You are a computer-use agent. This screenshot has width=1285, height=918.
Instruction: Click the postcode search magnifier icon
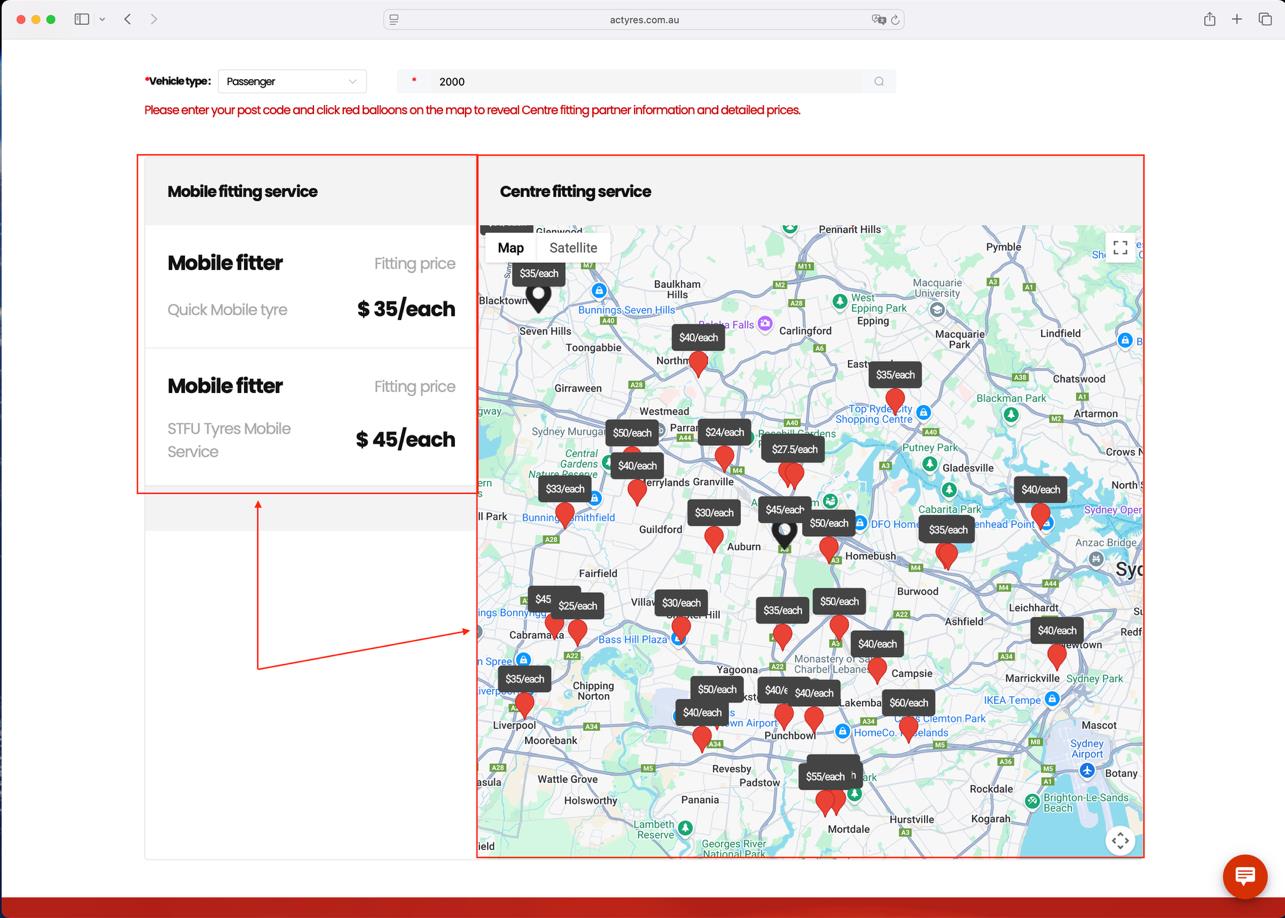tap(879, 82)
